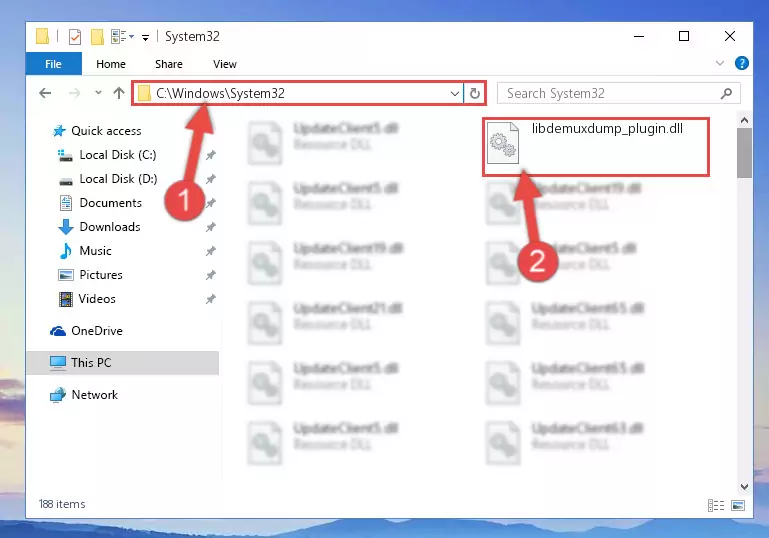Switch to the Home ribbon tab

(x=111, y=64)
